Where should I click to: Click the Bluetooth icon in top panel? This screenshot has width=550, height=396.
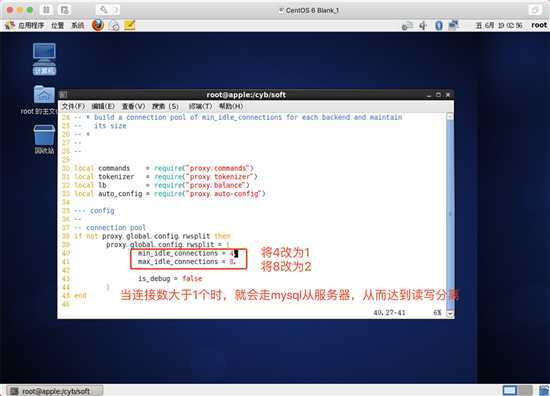(x=438, y=25)
